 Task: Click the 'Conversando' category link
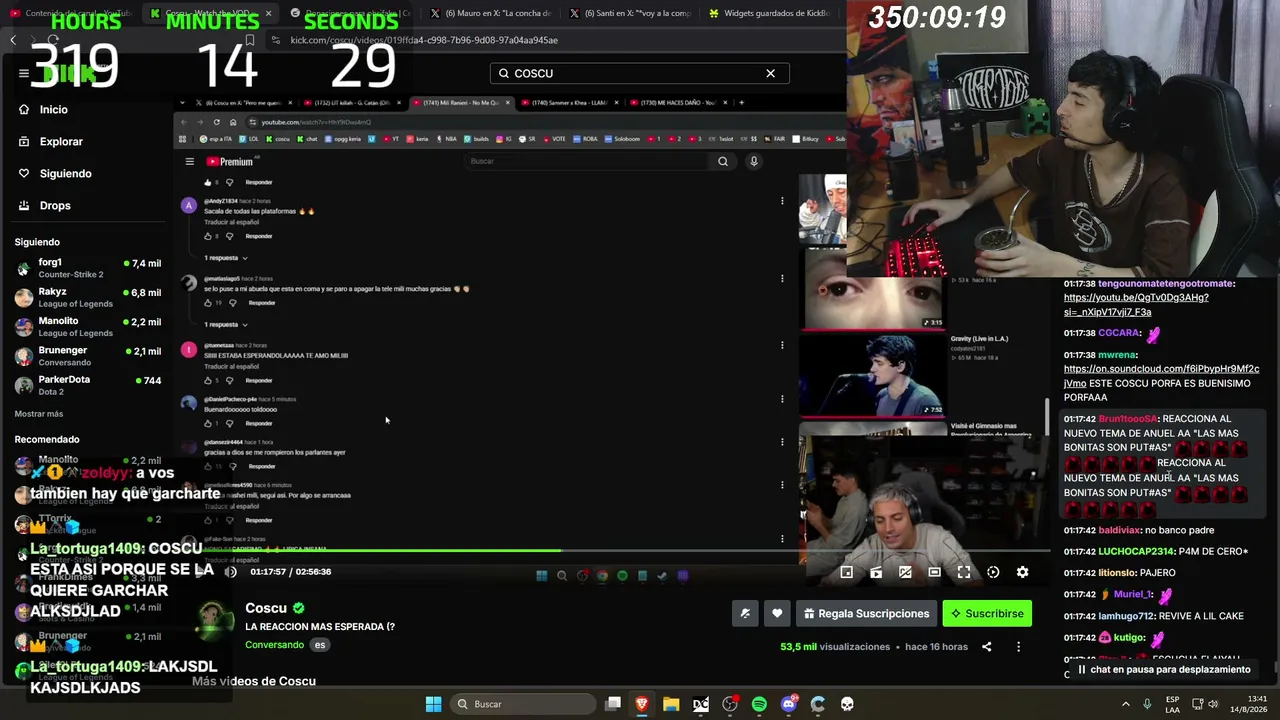click(x=274, y=645)
